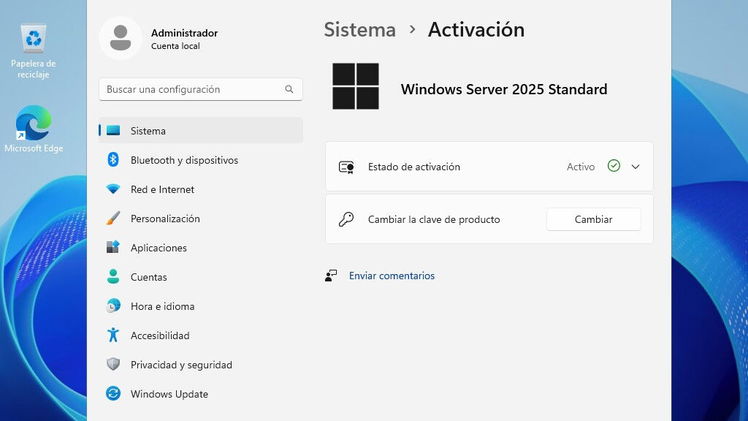Click the Cuentas person icon
The width and height of the screenshot is (748, 421).
pos(113,277)
